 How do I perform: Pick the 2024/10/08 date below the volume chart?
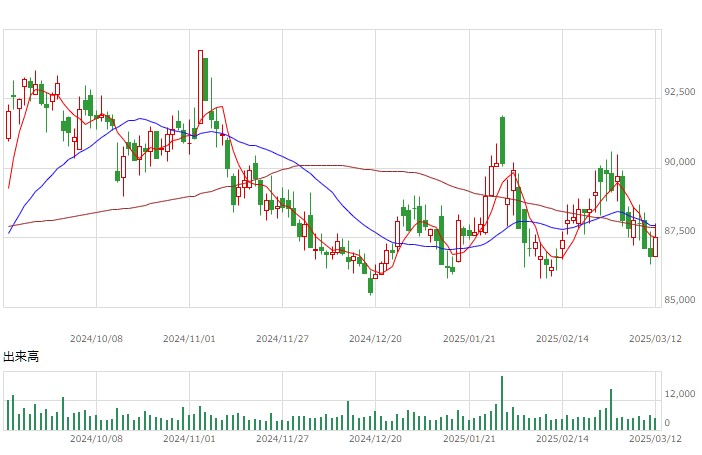point(96,438)
